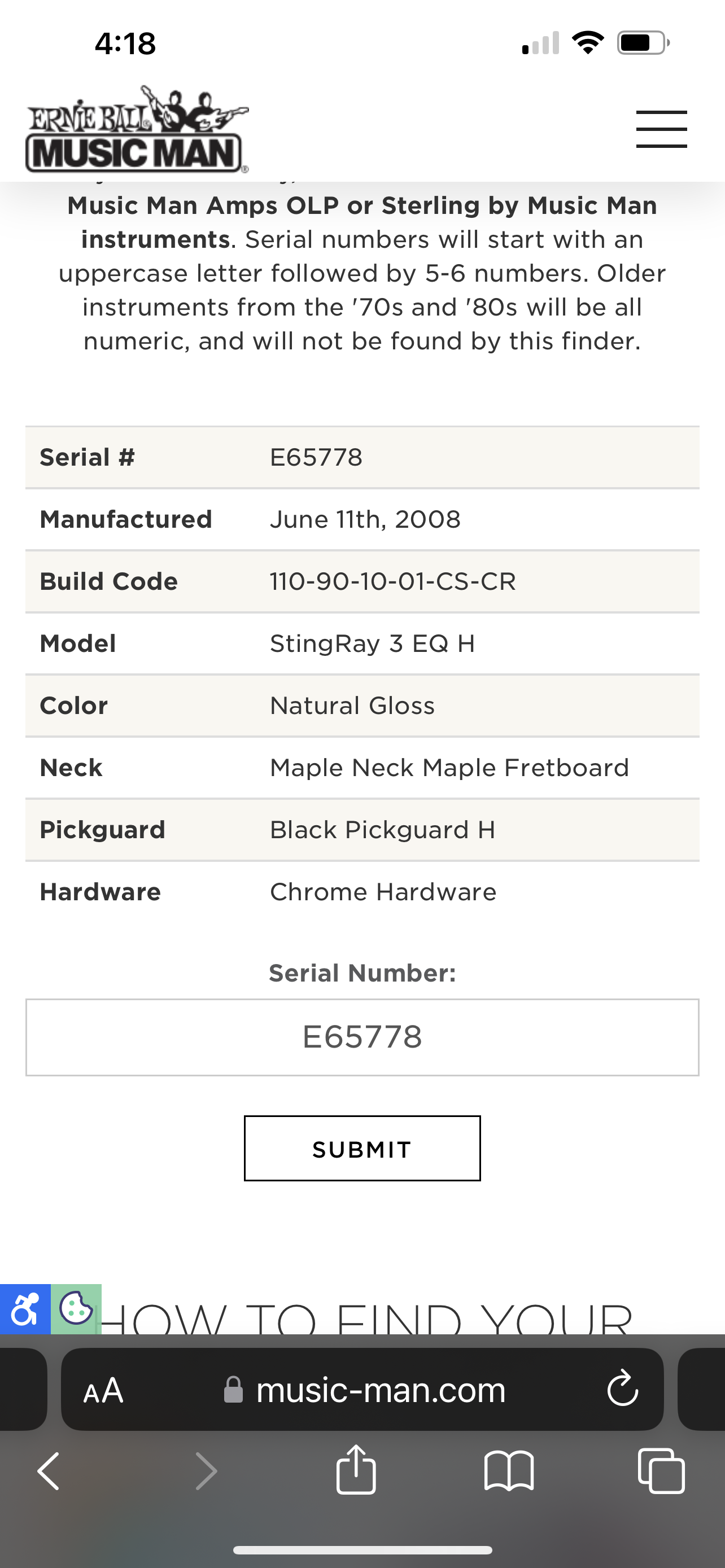Viewport: 725px width, 1568px height.
Task: Show open tabs with tabs icon
Action: click(661, 1470)
